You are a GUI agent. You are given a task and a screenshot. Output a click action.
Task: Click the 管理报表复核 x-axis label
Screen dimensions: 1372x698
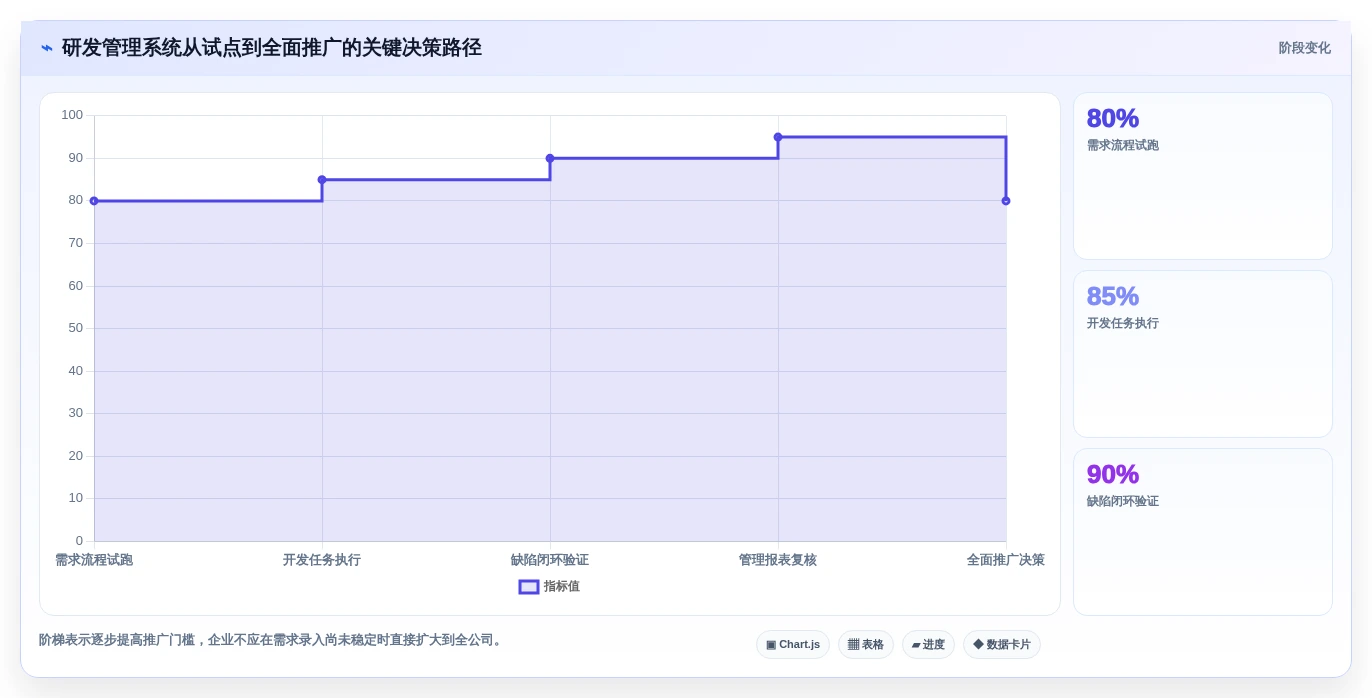point(778,560)
